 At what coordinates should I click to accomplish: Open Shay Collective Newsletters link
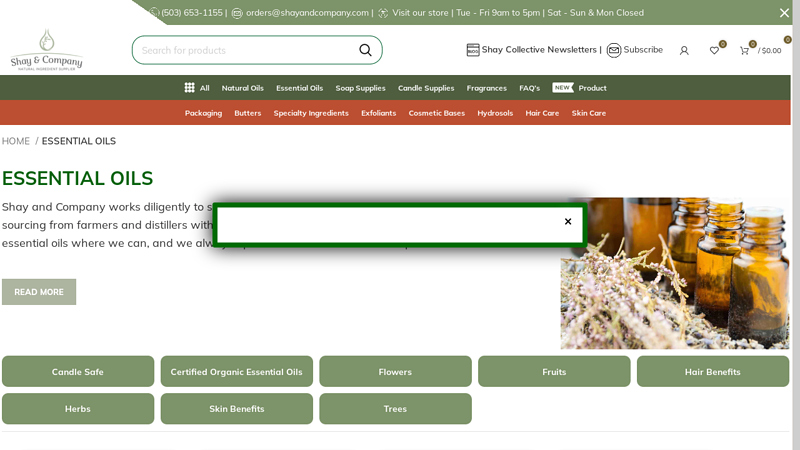click(x=539, y=49)
